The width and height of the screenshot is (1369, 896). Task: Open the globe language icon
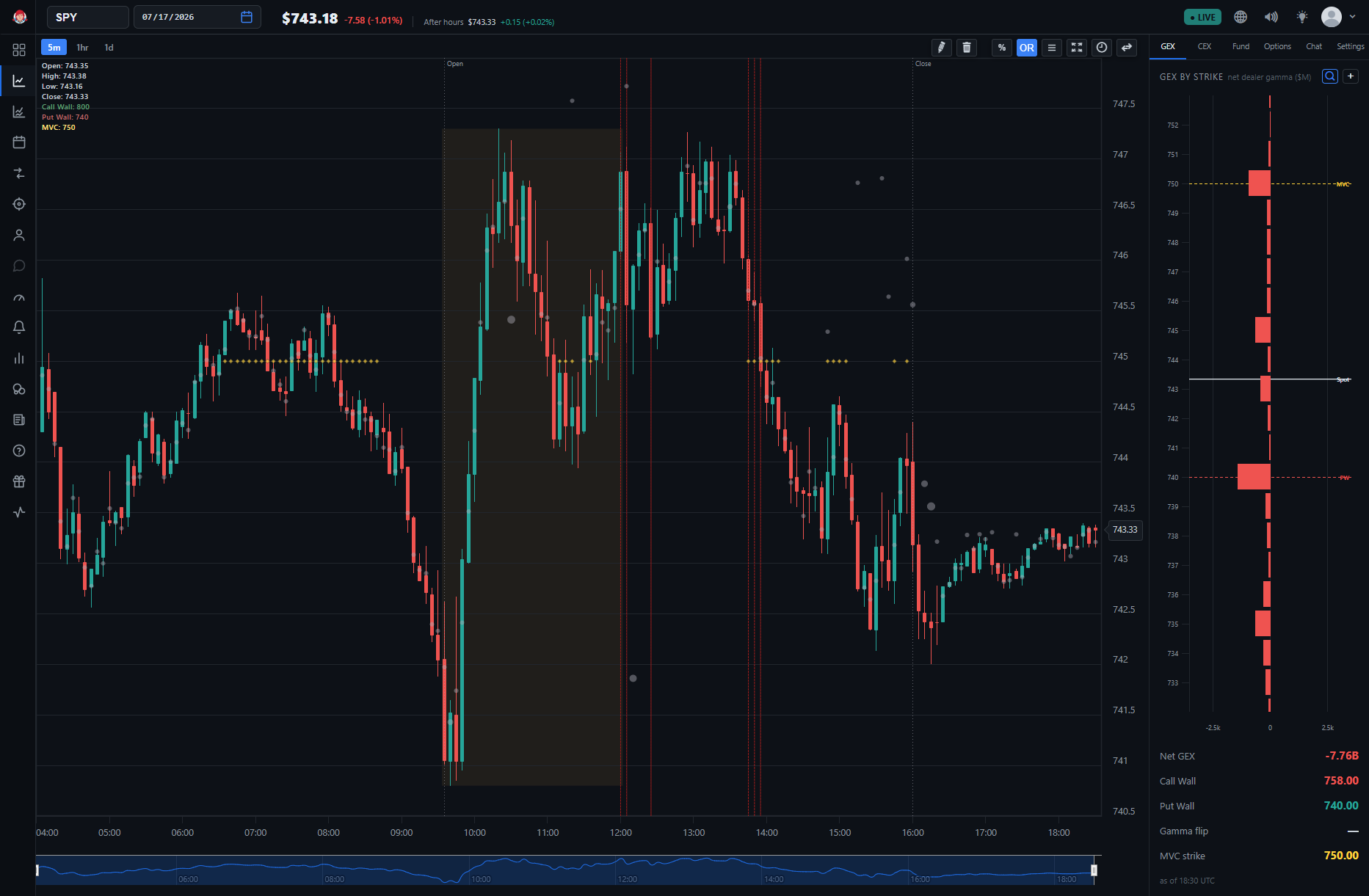click(x=1241, y=17)
